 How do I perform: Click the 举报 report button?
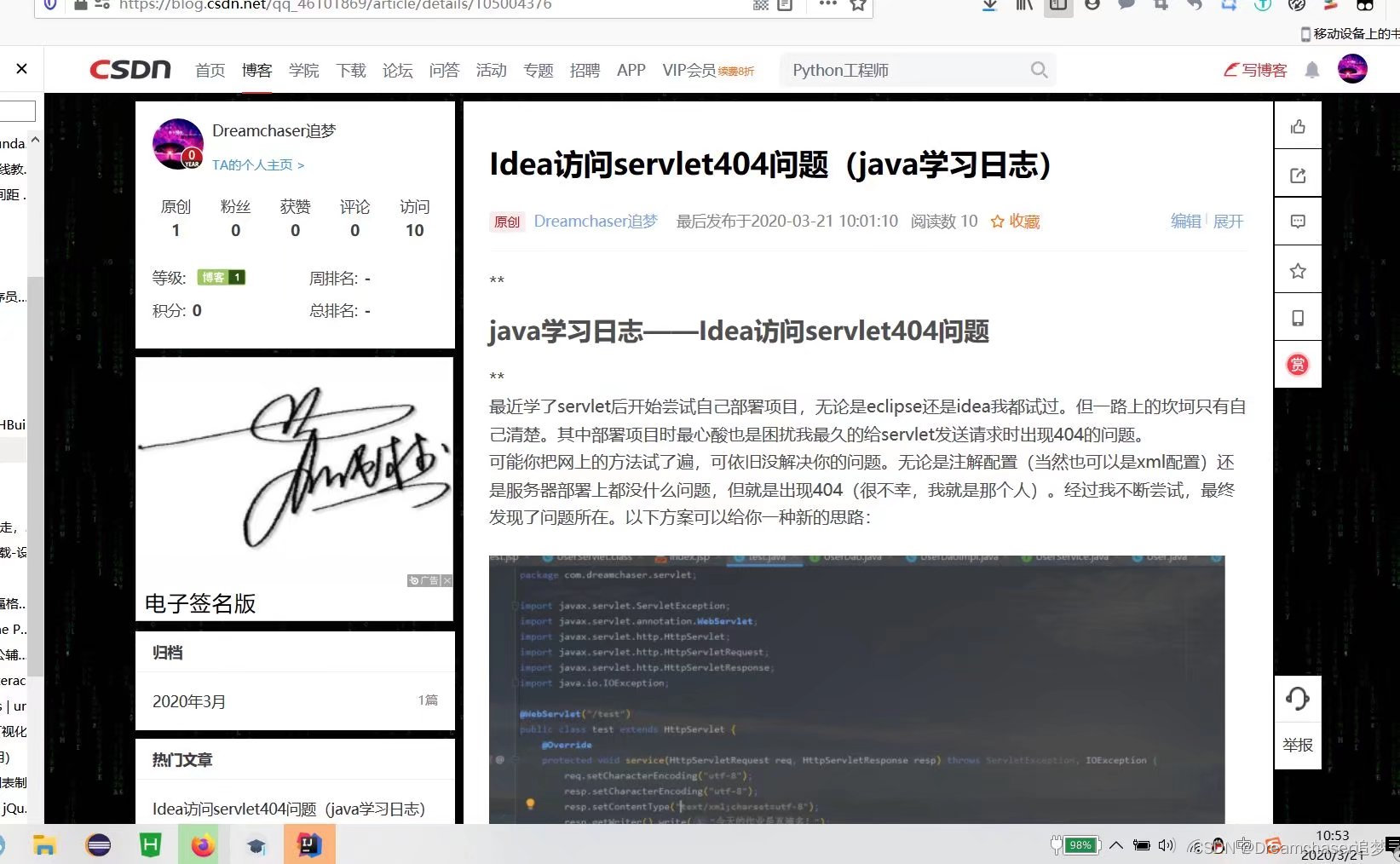[1298, 746]
